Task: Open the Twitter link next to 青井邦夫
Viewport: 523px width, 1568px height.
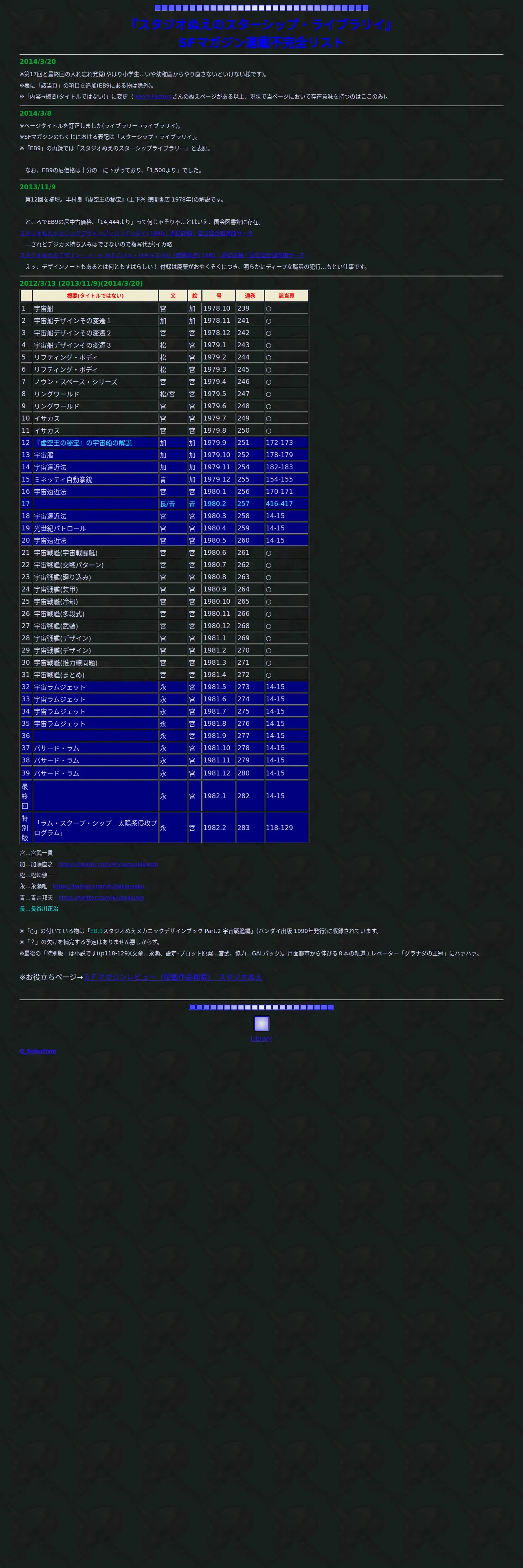Action: tap(101, 897)
